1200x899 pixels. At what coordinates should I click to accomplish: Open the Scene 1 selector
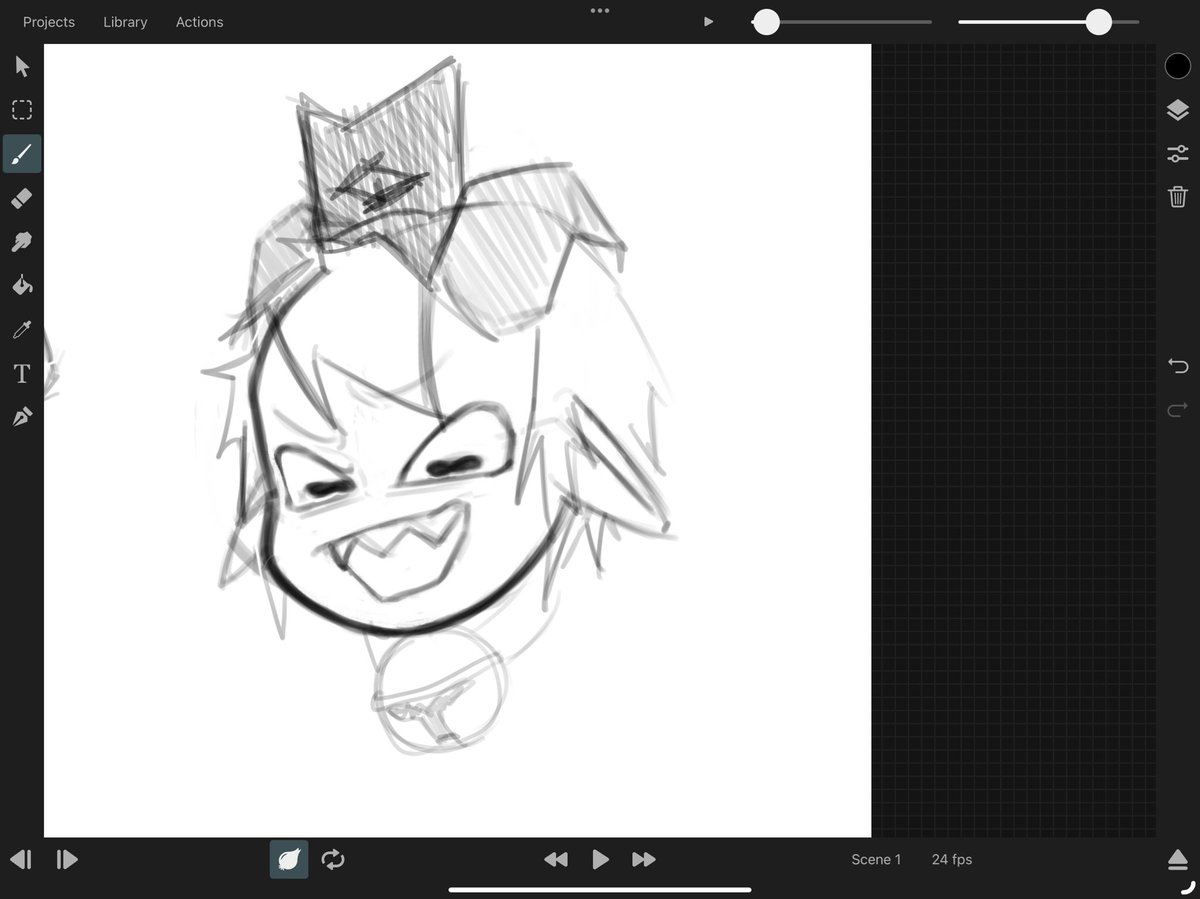(876, 860)
